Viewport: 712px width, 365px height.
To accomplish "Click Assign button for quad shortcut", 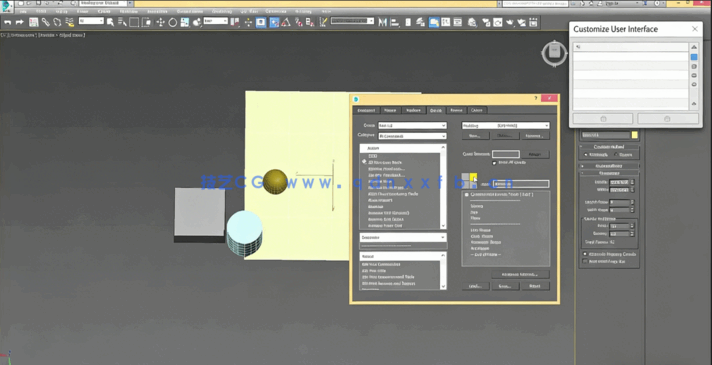I will coord(535,154).
